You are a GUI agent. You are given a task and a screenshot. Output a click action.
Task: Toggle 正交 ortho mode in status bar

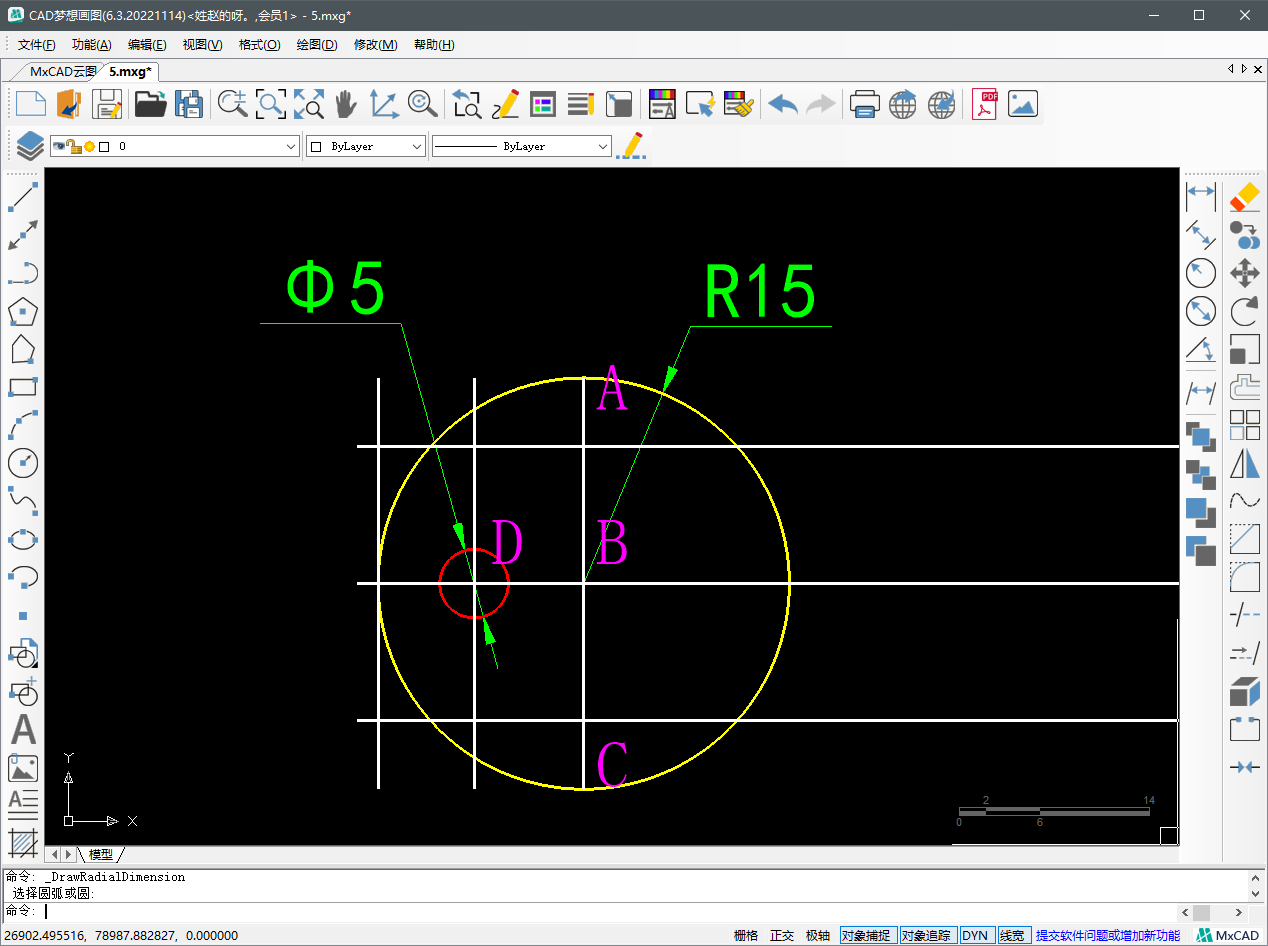(782, 935)
